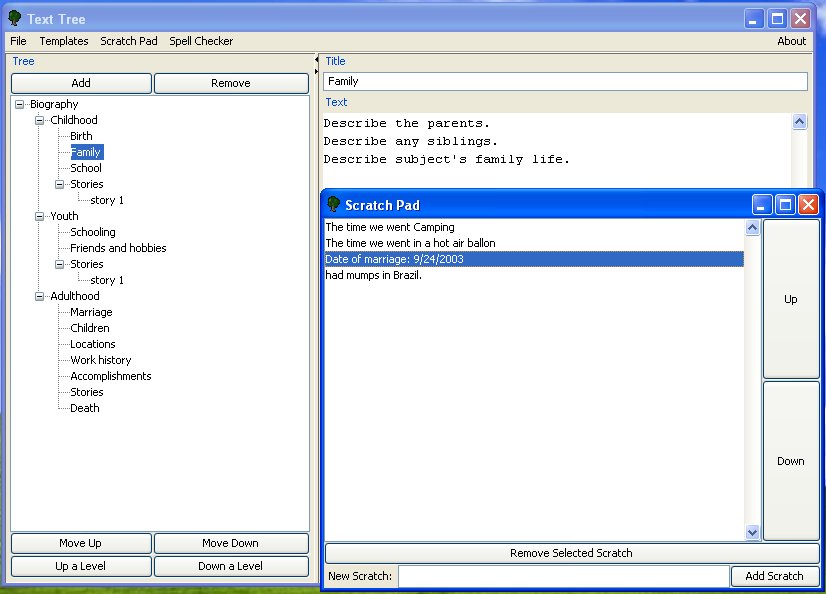The image size is (826, 594).
Task: Click the Text area scroll up arrow
Action: [799, 122]
